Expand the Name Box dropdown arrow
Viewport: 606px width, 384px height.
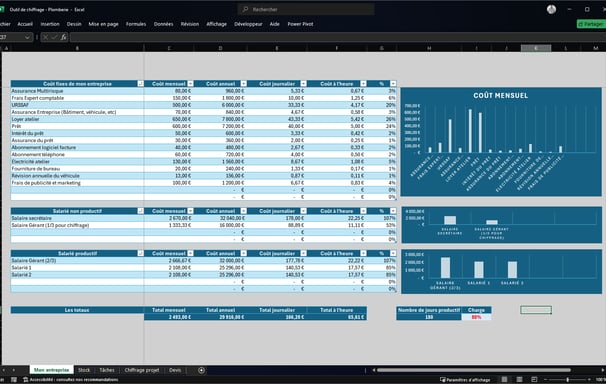pos(27,37)
